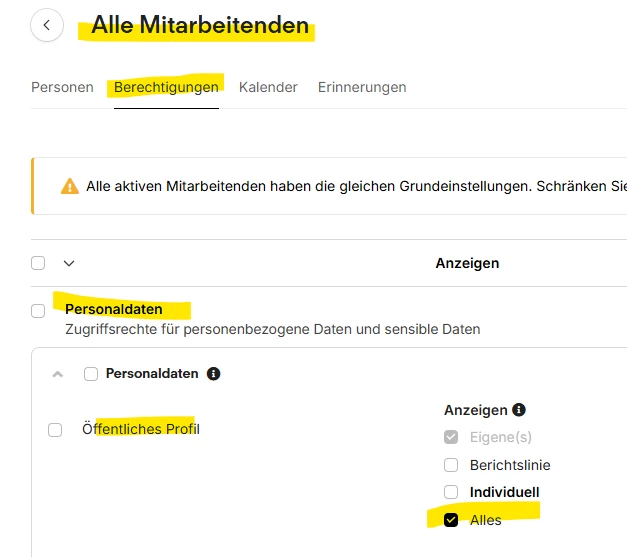
Task: Collapse the Personaldaten subsection chevron
Action: (57, 374)
